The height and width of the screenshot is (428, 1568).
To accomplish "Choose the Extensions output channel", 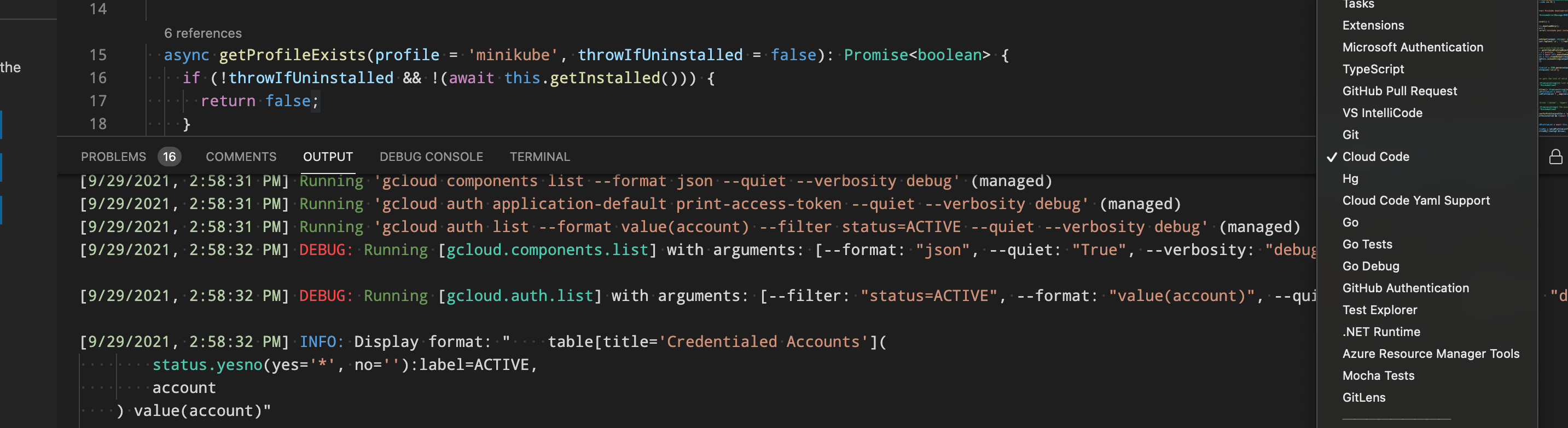I will tap(1373, 25).
